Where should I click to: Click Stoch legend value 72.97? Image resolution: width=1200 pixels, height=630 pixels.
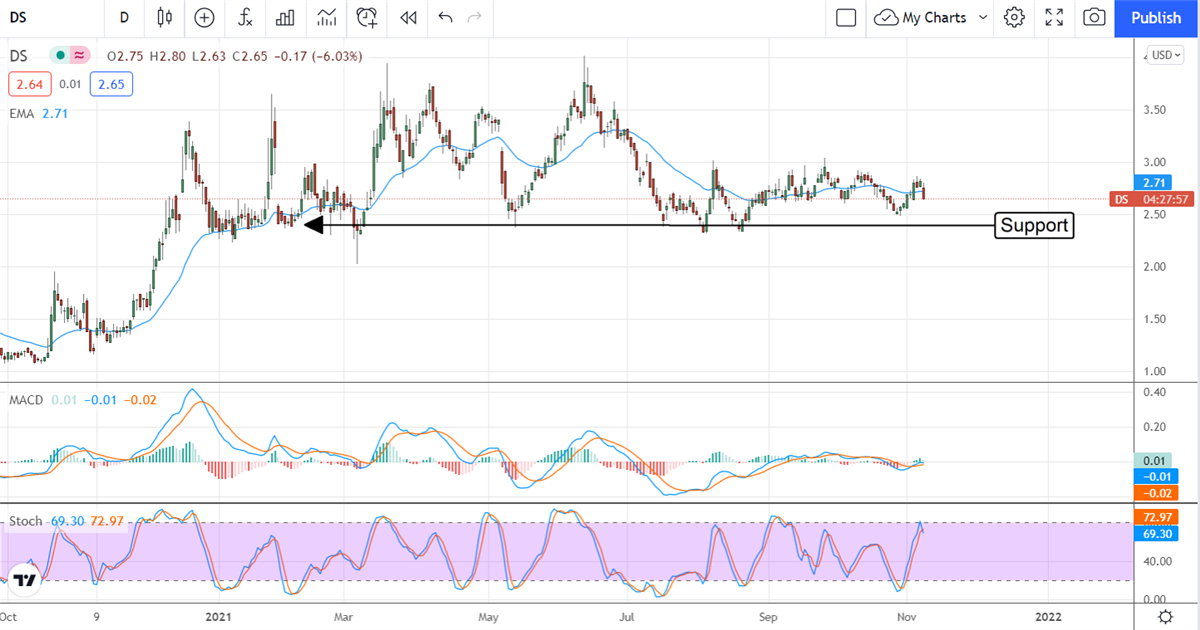[108, 522]
